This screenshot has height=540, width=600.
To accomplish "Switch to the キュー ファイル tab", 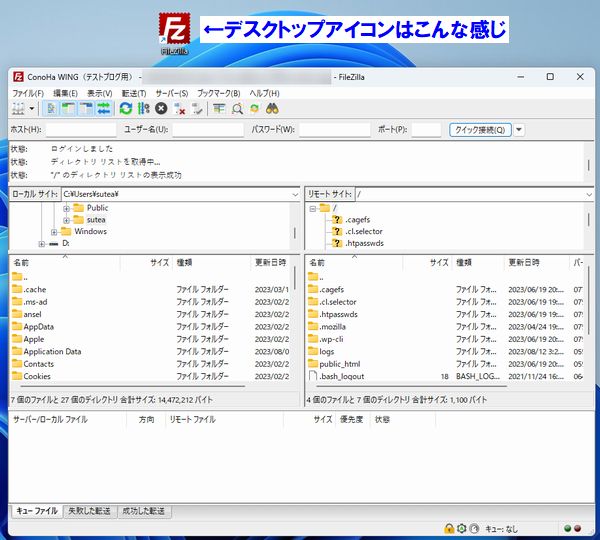I will pos(37,511).
